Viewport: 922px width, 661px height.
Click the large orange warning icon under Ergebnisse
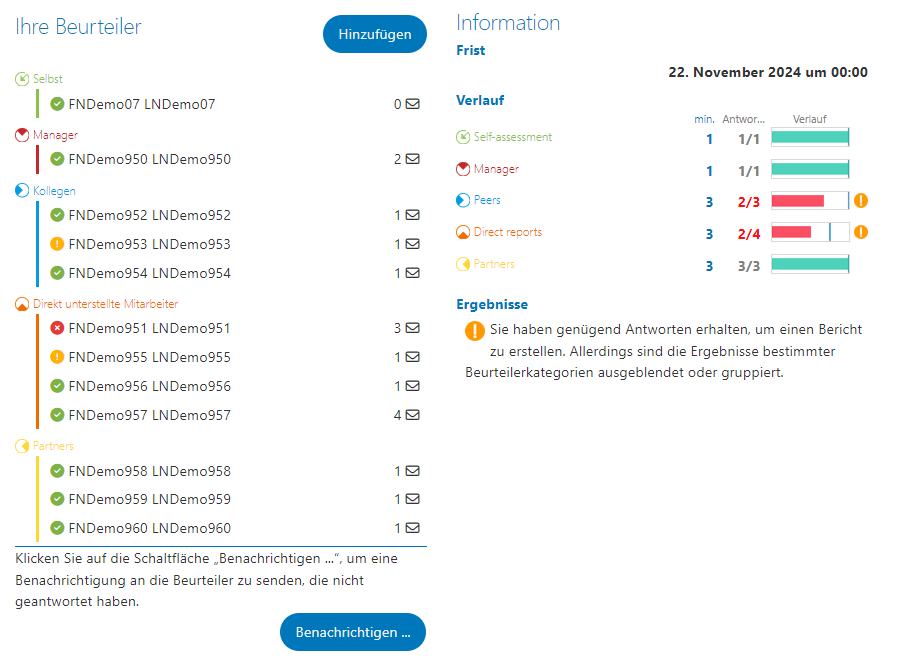pos(475,331)
